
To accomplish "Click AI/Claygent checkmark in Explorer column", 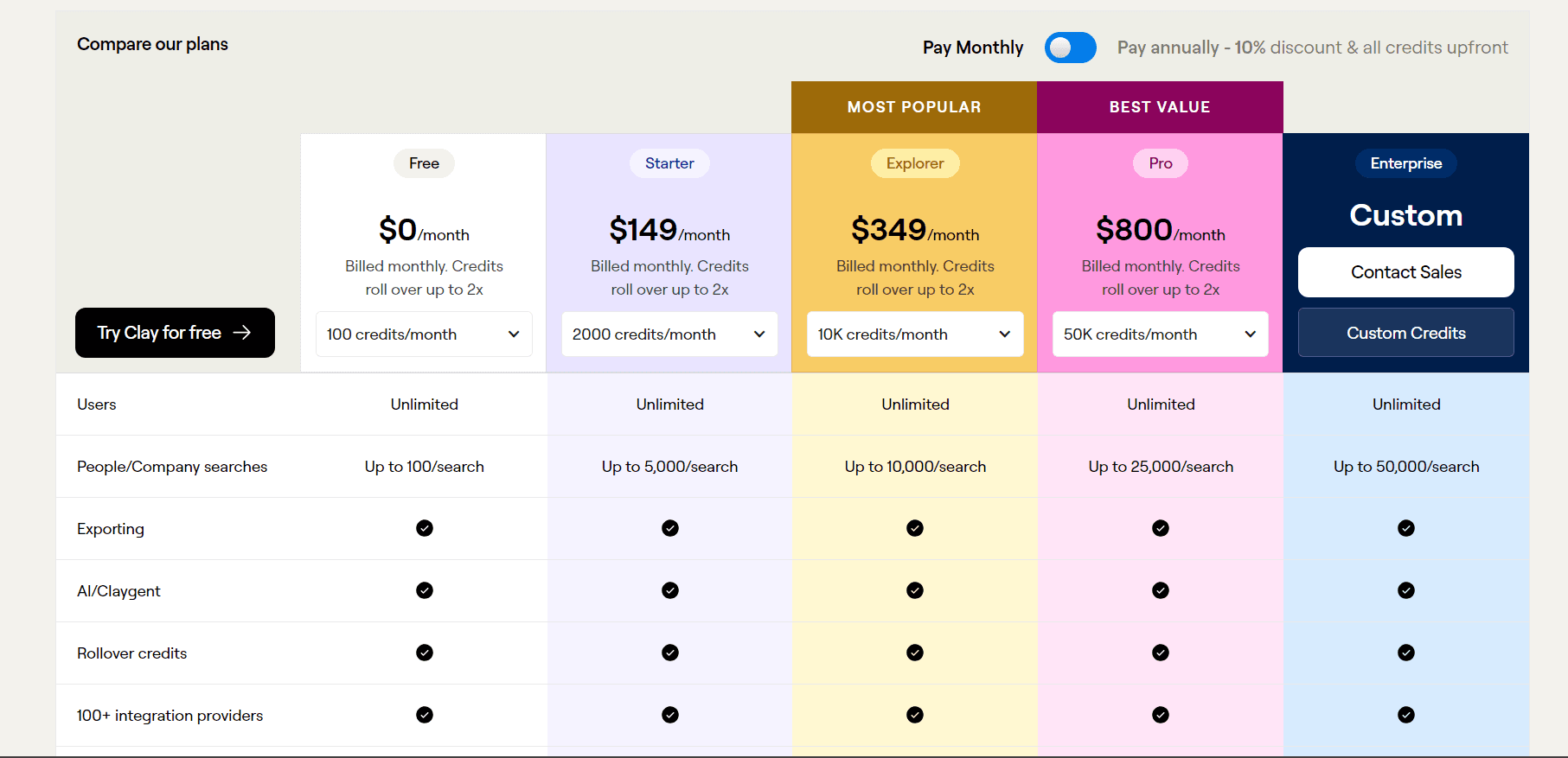I will pos(915,590).
